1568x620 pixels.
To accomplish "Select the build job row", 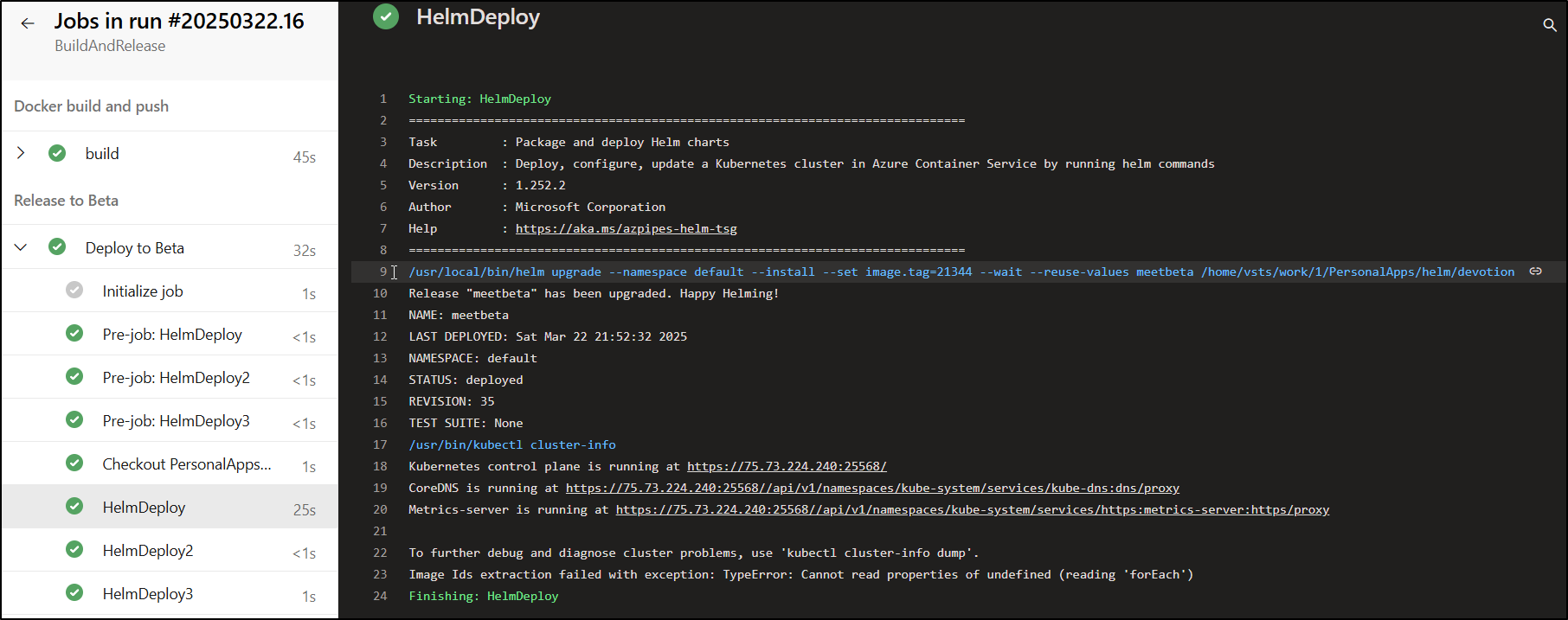I will pyautogui.click(x=170, y=154).
